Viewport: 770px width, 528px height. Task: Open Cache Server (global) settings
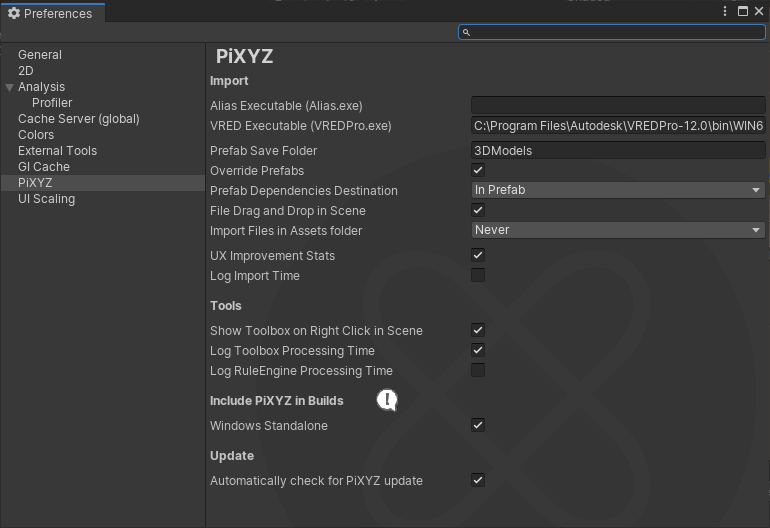tap(79, 119)
